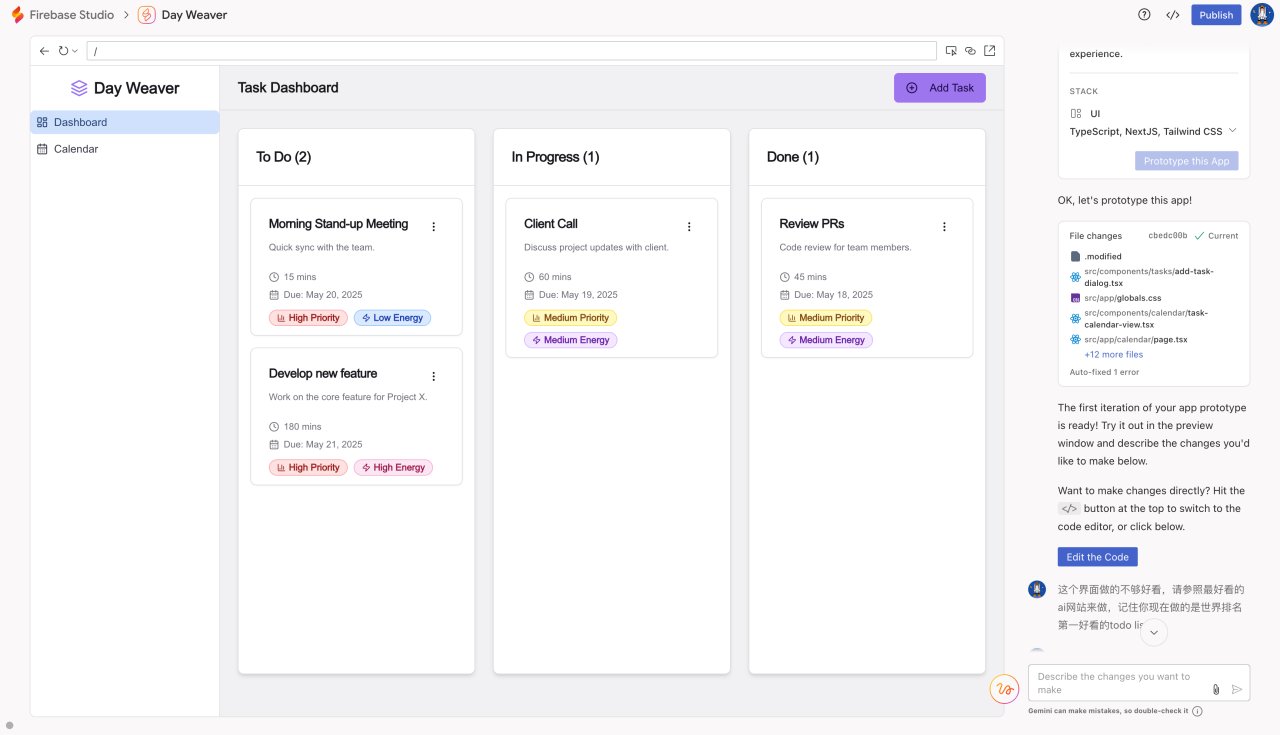Open the reload options dropdown arrow
This screenshot has width=1280, height=735.
pyautogui.click(x=75, y=51)
